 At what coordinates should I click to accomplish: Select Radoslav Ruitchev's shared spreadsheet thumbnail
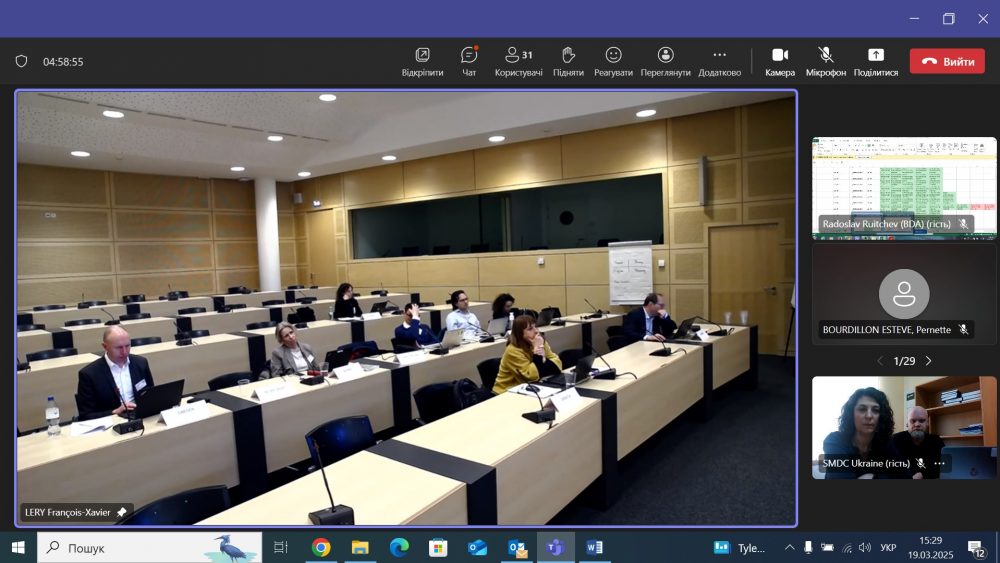(x=904, y=180)
